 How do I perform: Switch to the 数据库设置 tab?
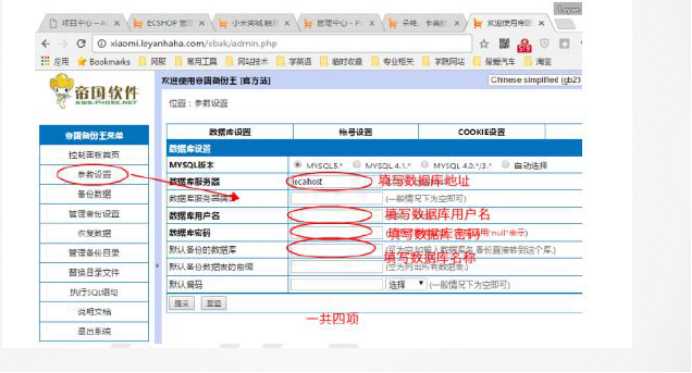click(x=230, y=132)
